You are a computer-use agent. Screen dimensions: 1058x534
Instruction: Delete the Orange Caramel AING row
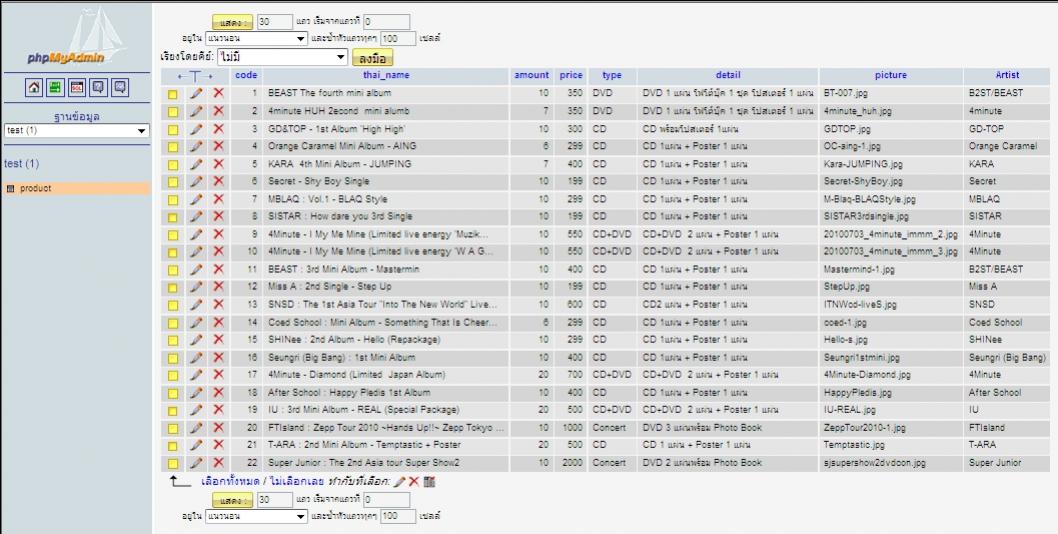point(219,146)
